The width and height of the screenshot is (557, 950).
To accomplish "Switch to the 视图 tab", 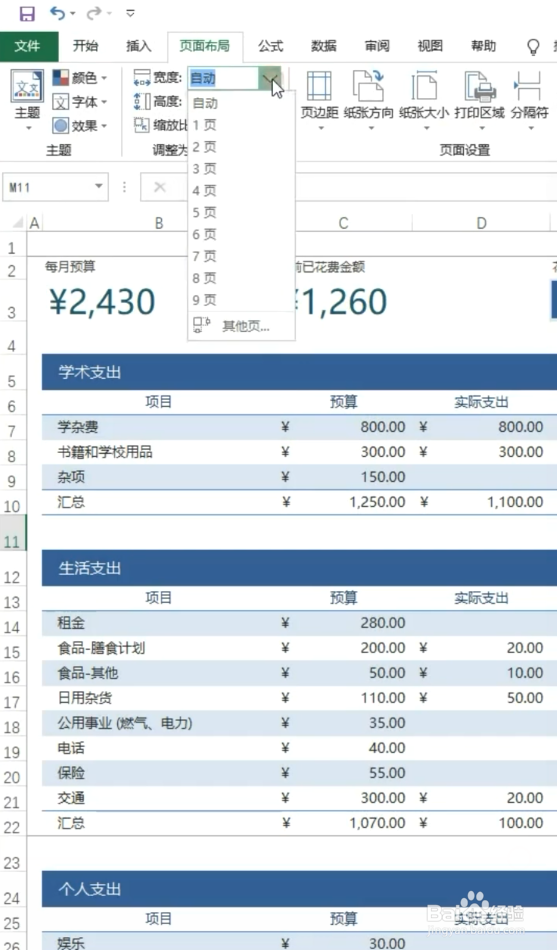I will [x=430, y=46].
